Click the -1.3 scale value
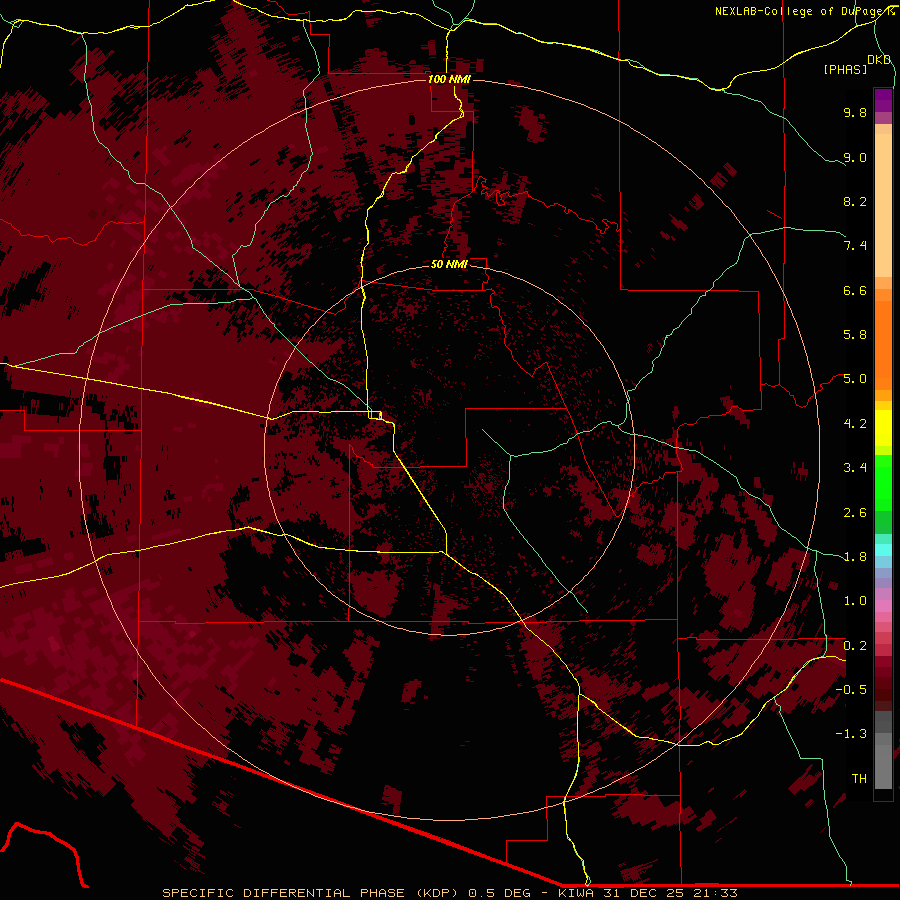This screenshot has width=900, height=900. pyautogui.click(x=851, y=734)
